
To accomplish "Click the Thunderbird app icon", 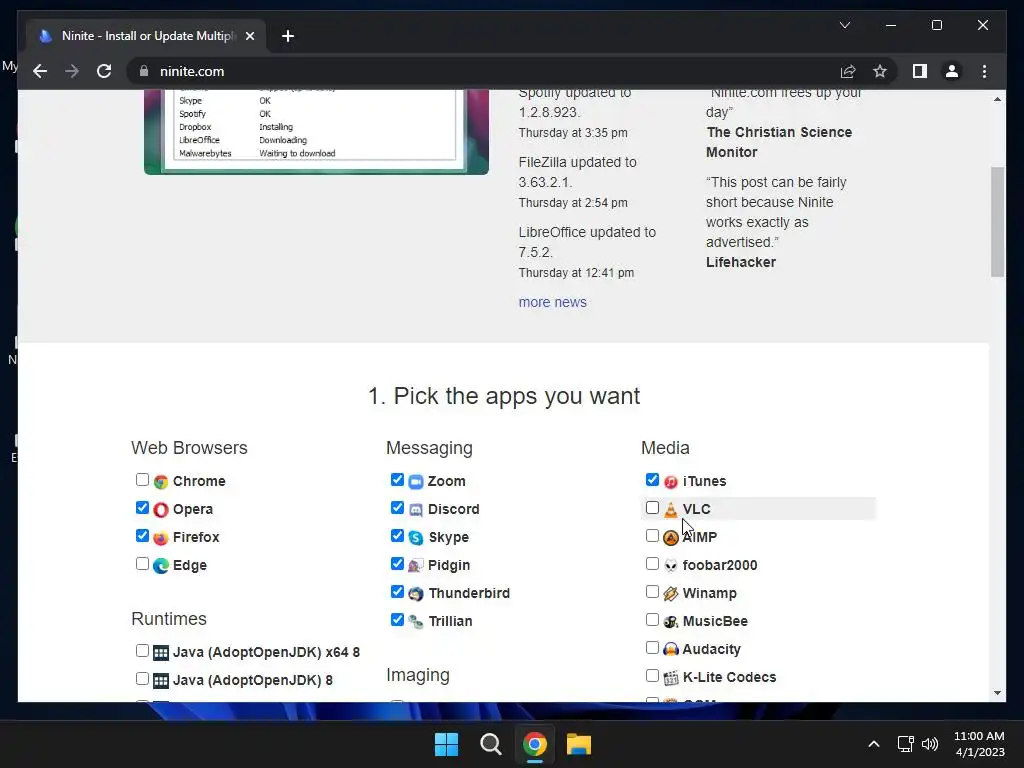I will [416, 594].
